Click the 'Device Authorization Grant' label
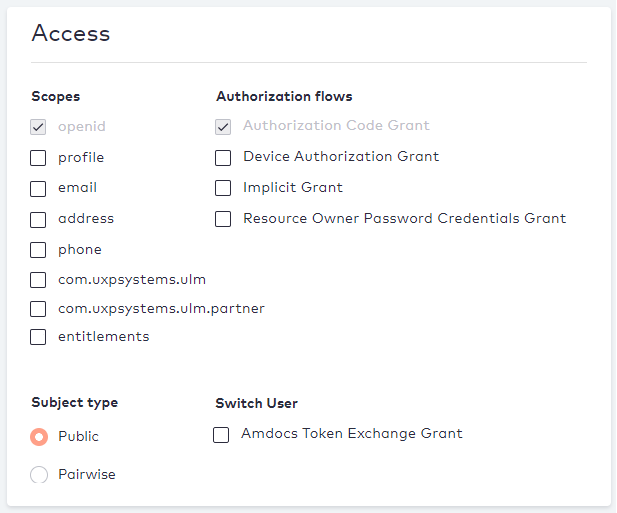This screenshot has height=513, width=617. point(341,157)
